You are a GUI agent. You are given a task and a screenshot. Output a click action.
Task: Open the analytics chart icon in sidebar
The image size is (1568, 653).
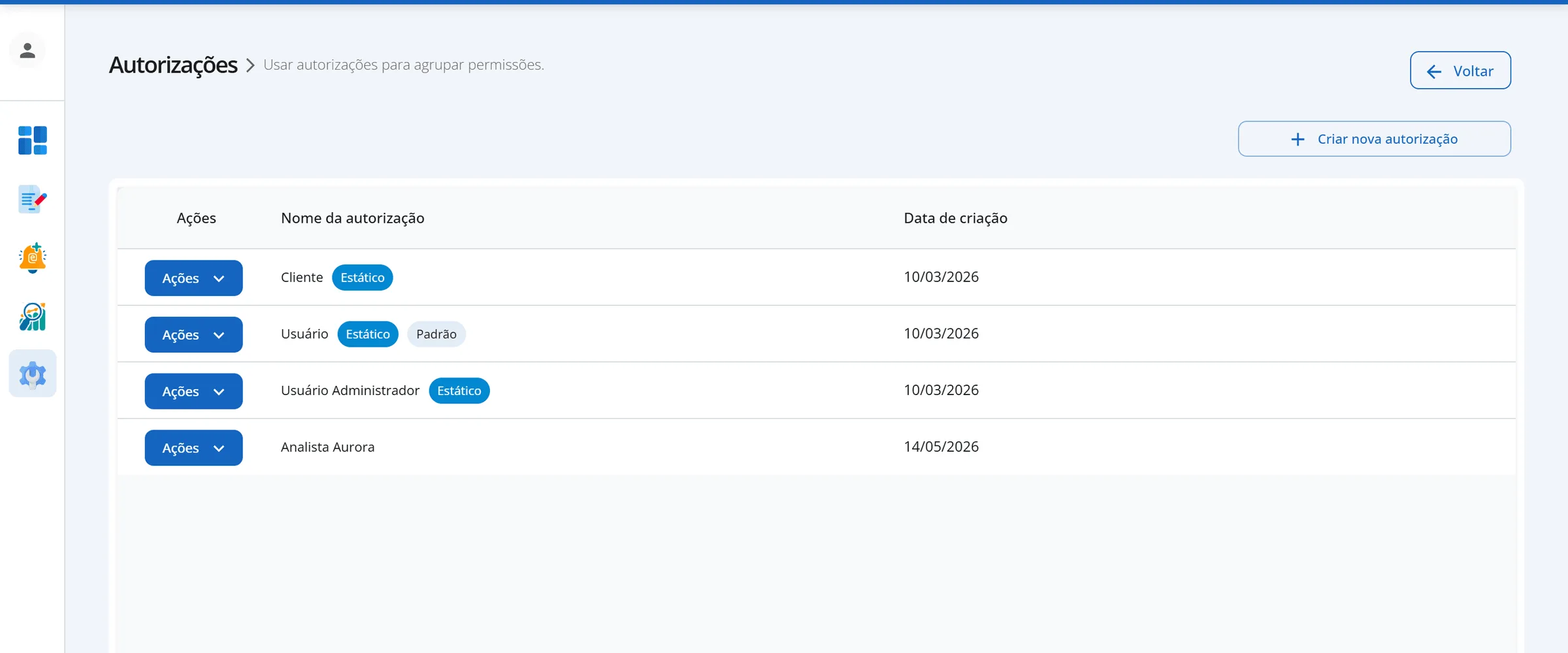point(33,317)
